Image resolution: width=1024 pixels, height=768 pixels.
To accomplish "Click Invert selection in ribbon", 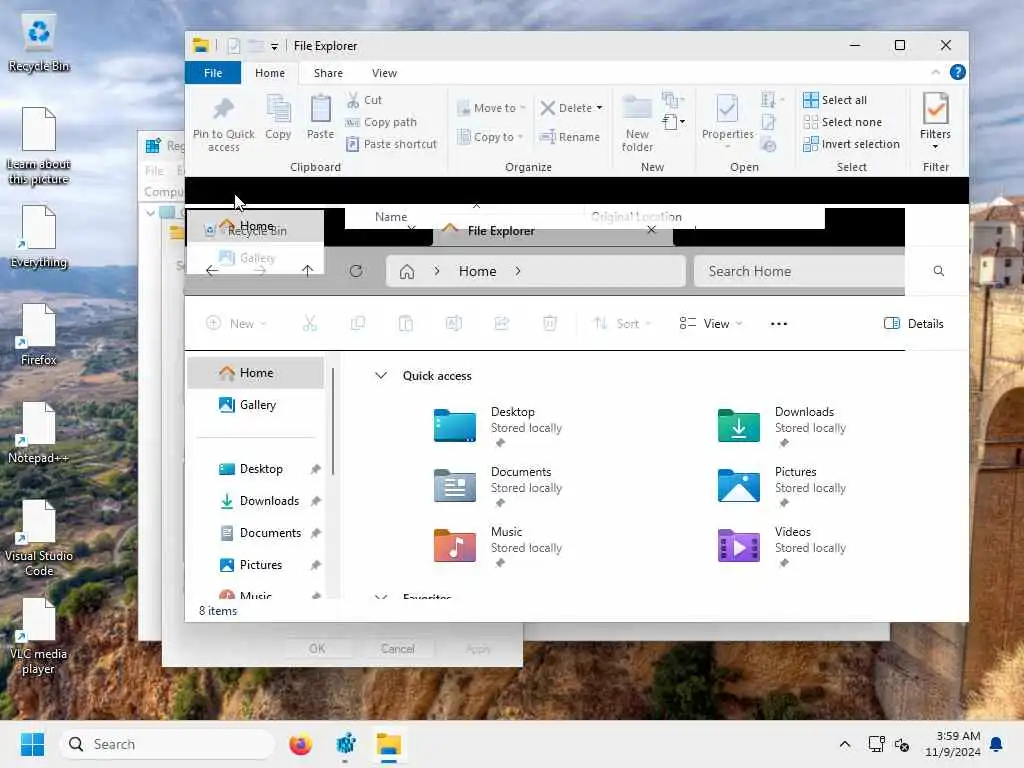I will 852,144.
